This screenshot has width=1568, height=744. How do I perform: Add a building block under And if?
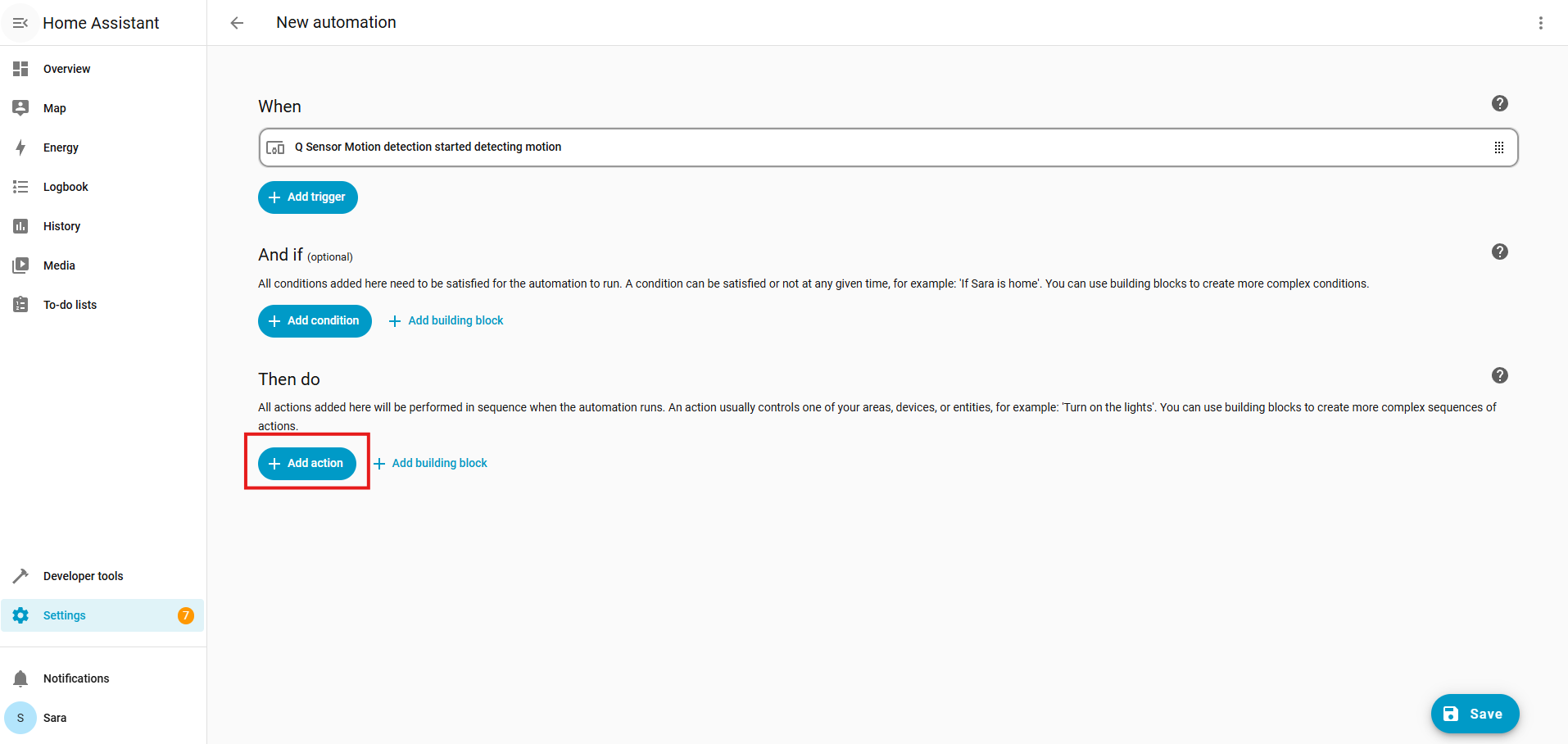[446, 321]
